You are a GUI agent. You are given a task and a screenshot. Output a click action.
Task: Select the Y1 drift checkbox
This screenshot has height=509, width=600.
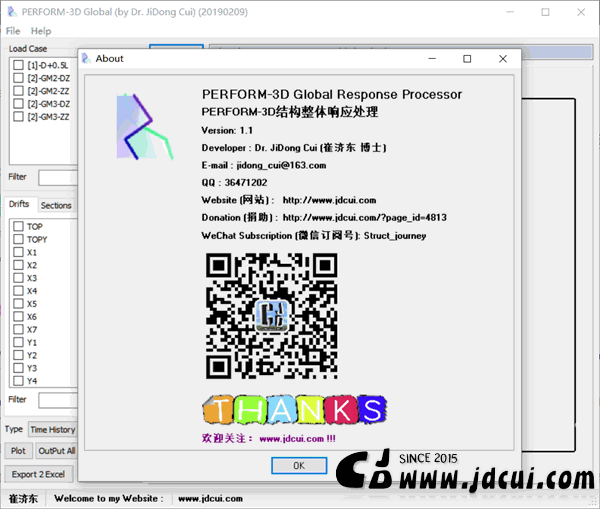18,342
